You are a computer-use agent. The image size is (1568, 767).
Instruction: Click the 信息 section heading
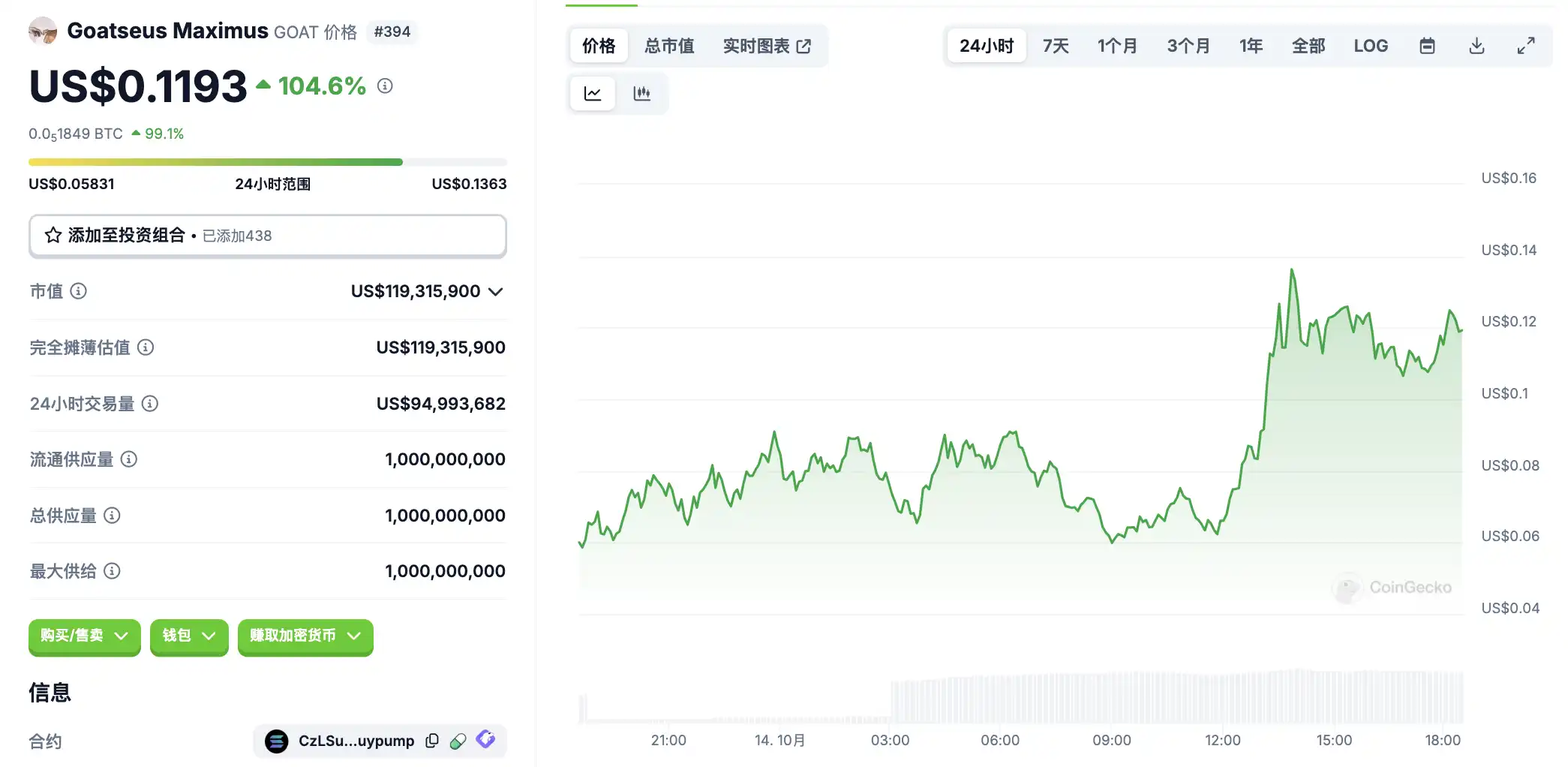pyautogui.click(x=50, y=693)
